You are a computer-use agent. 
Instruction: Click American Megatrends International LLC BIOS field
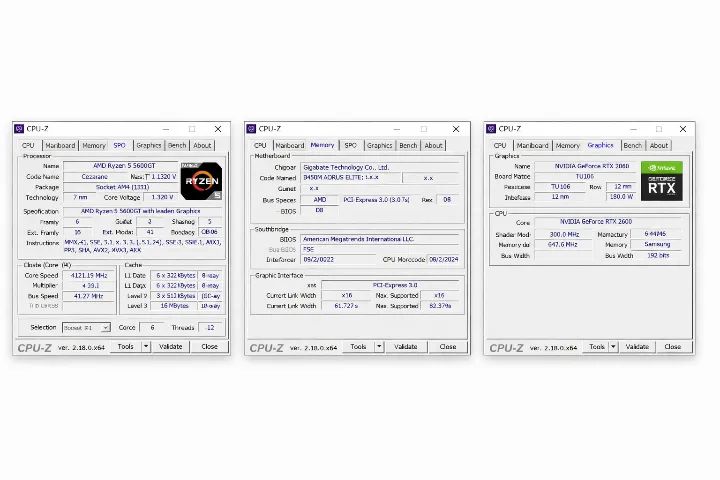click(380, 239)
